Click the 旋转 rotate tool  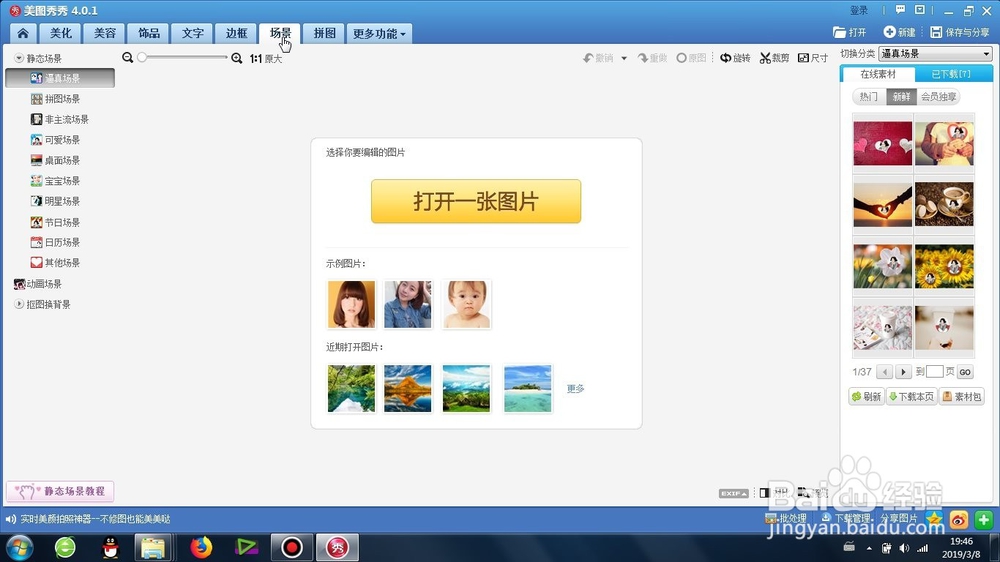point(735,58)
